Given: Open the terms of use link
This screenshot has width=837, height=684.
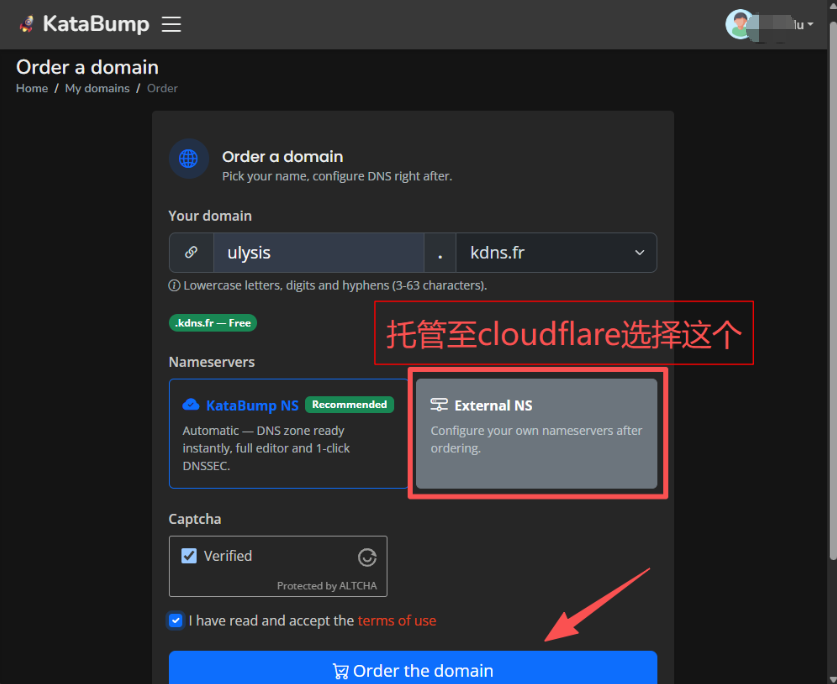Looking at the screenshot, I should 397,620.
